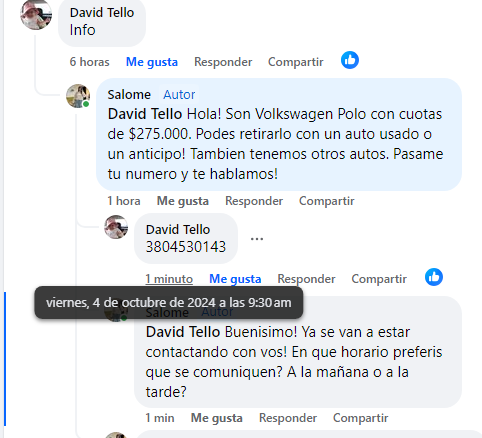This screenshot has height=438, width=482.
Task: Click Responder under the Info comment
Action: [223, 62]
